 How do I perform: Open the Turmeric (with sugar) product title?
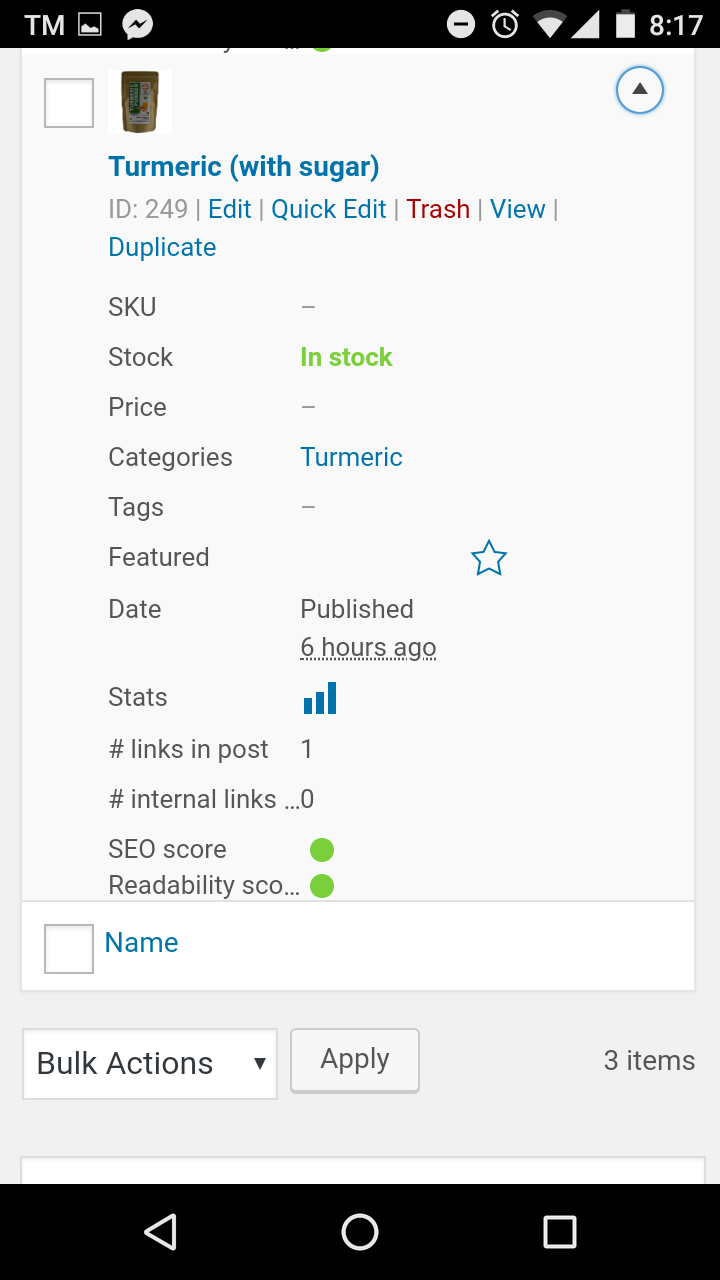pyautogui.click(x=244, y=167)
